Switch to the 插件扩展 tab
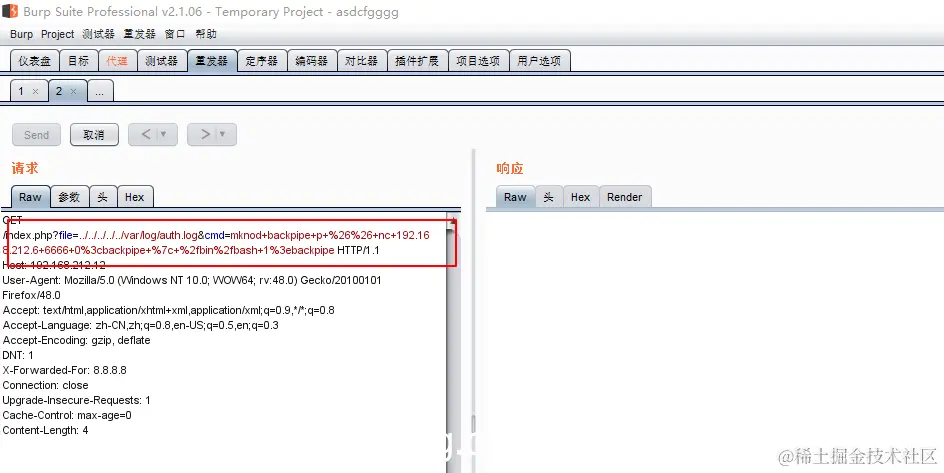This screenshot has width=944, height=473. 417,61
